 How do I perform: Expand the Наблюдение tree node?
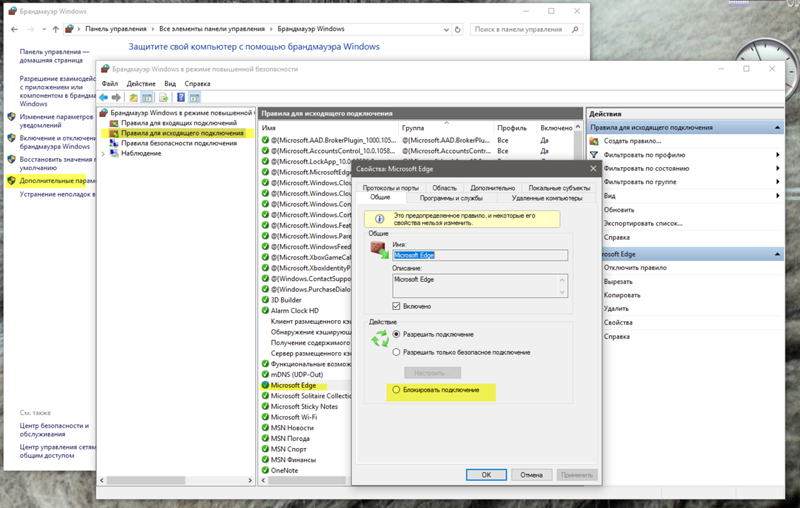[104, 154]
